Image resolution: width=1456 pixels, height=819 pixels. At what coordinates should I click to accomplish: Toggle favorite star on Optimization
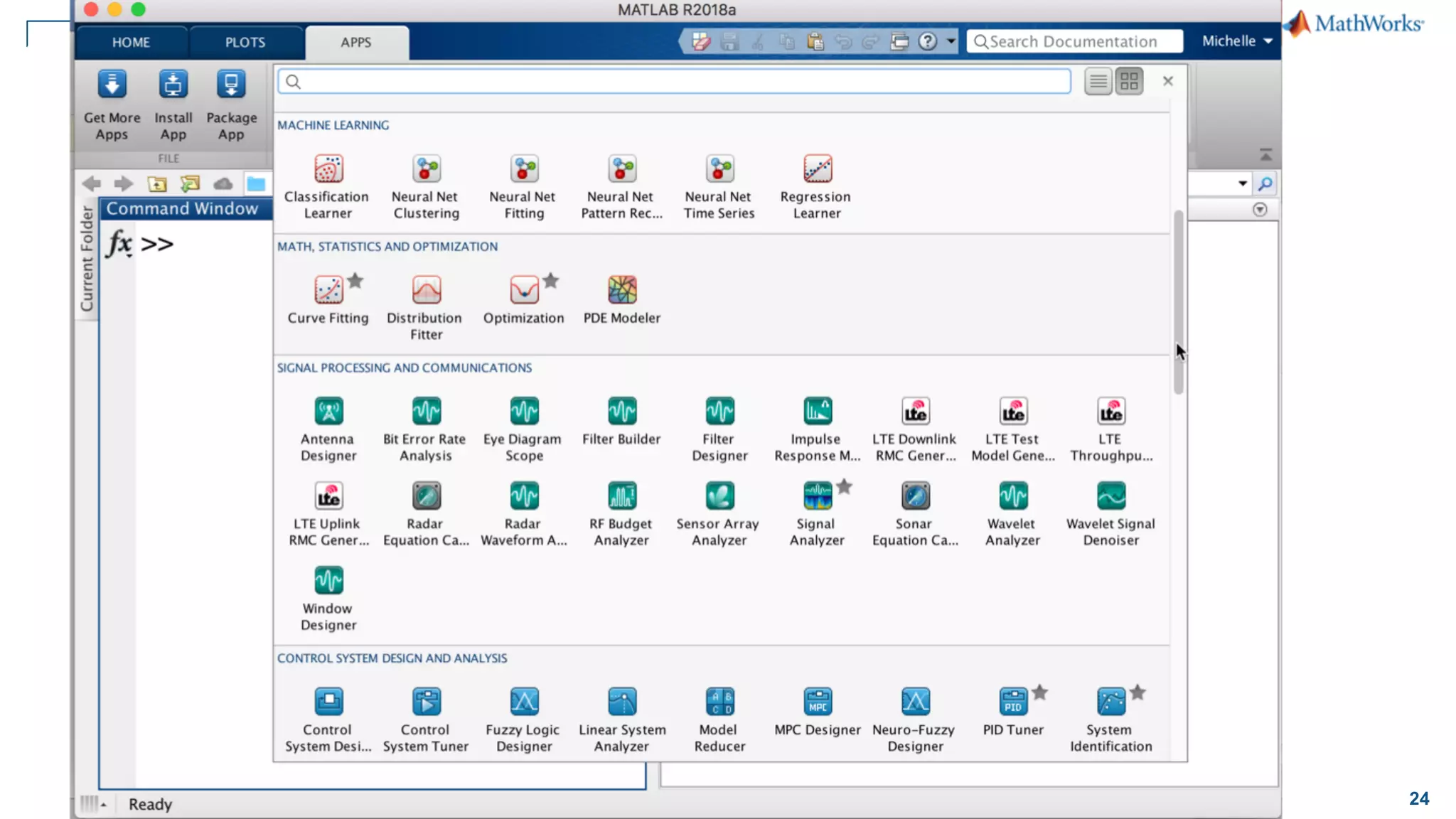551,281
